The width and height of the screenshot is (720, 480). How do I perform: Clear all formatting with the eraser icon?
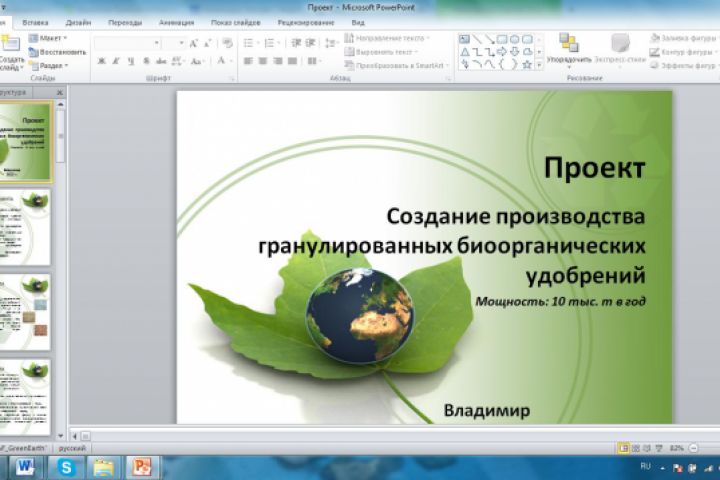click(227, 43)
